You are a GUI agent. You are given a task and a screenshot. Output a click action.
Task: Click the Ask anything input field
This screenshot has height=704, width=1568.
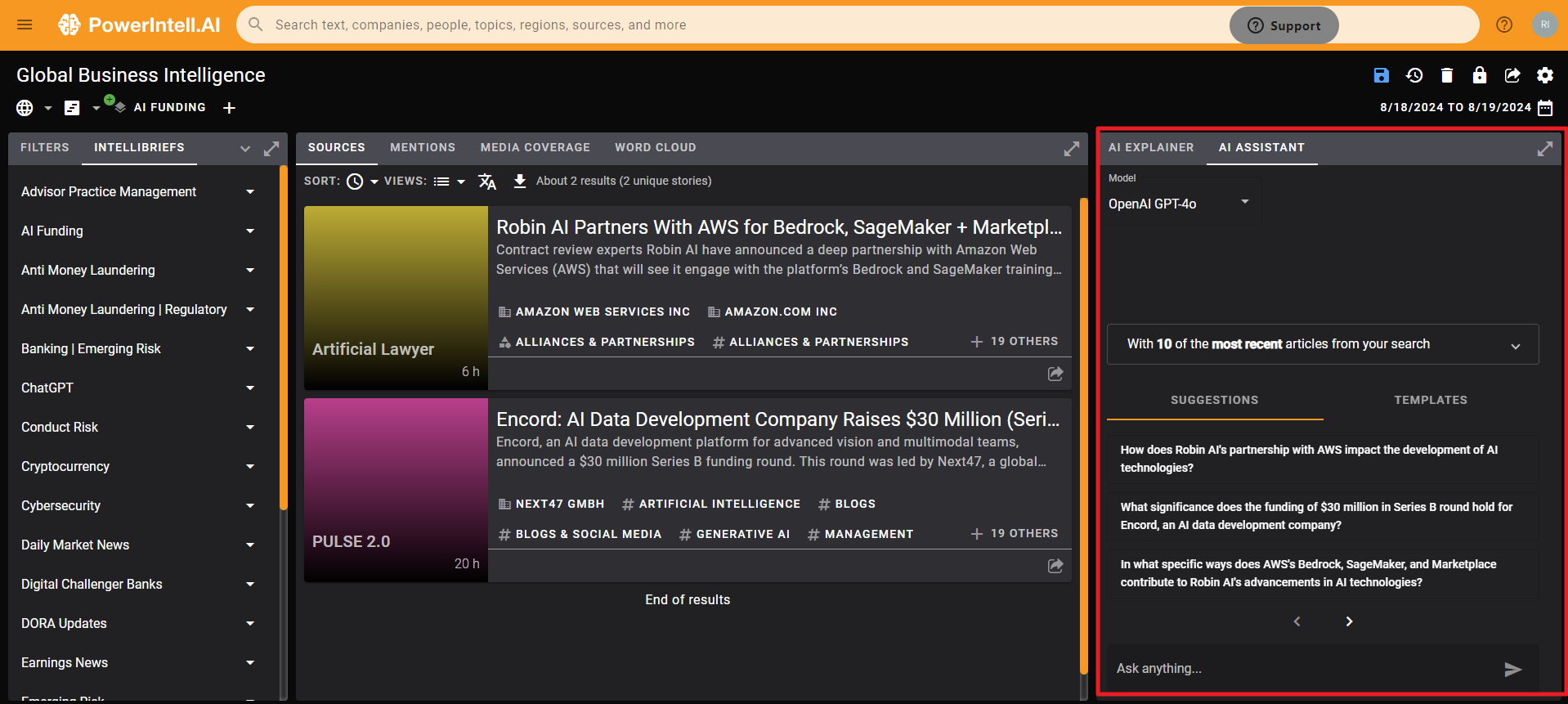(1304, 669)
